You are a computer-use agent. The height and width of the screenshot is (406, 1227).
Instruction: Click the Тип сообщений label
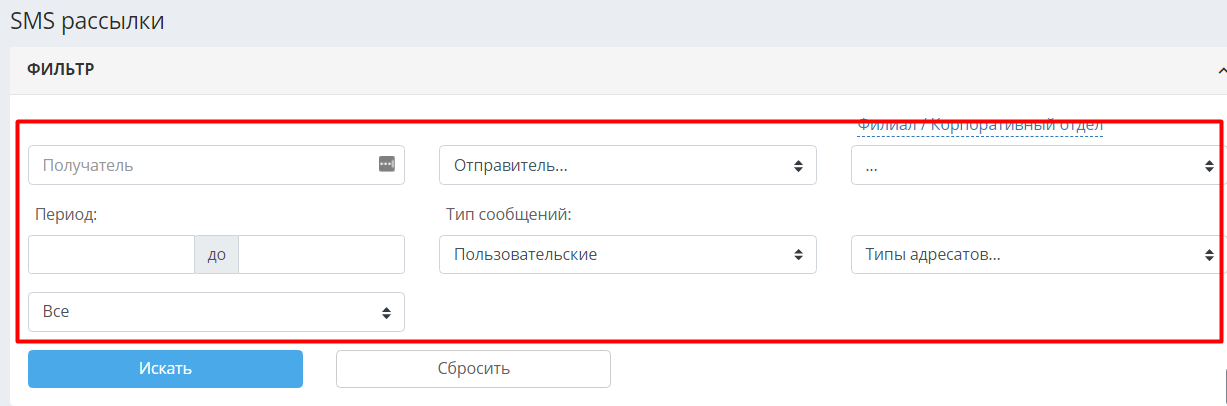pyautogui.click(x=508, y=214)
